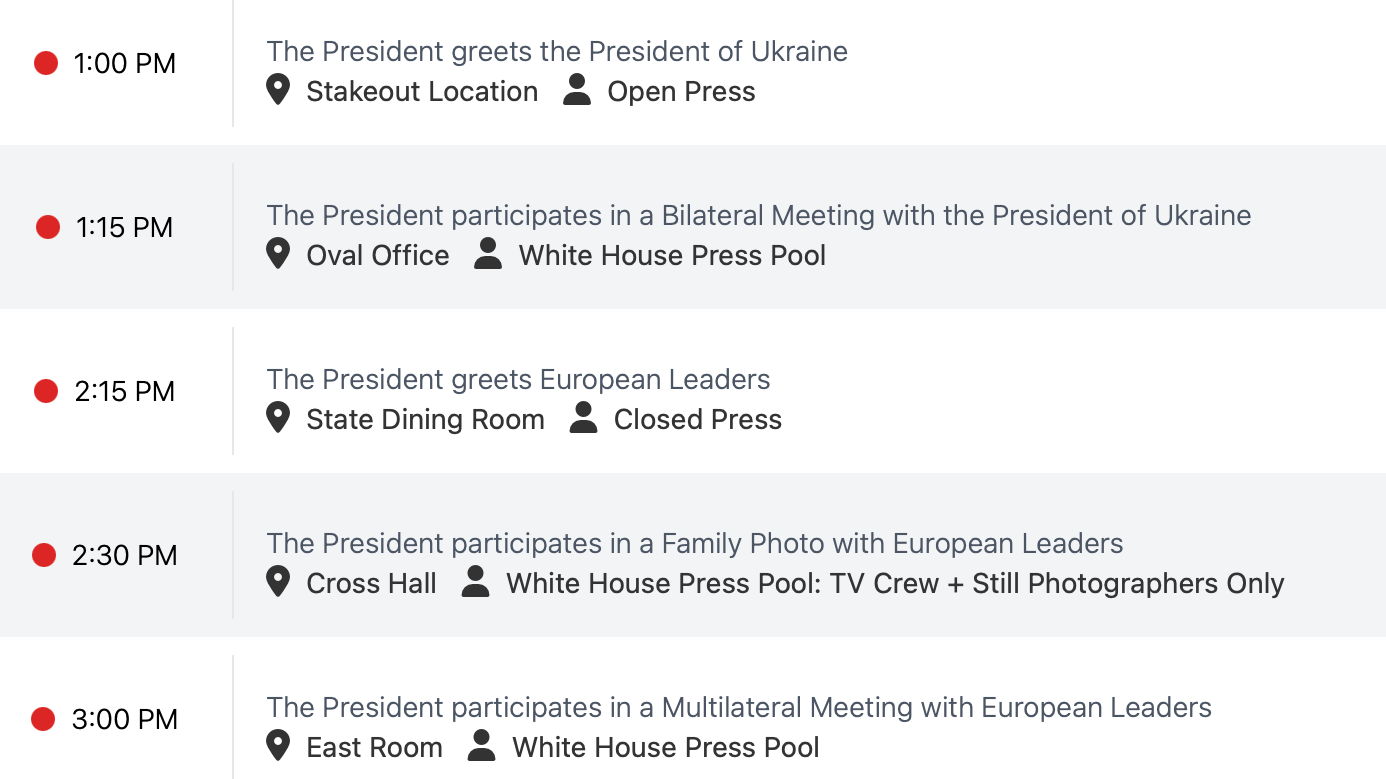Click the red dot beside 1:00 PM
This screenshot has height=779, width=1386.
tap(46, 63)
